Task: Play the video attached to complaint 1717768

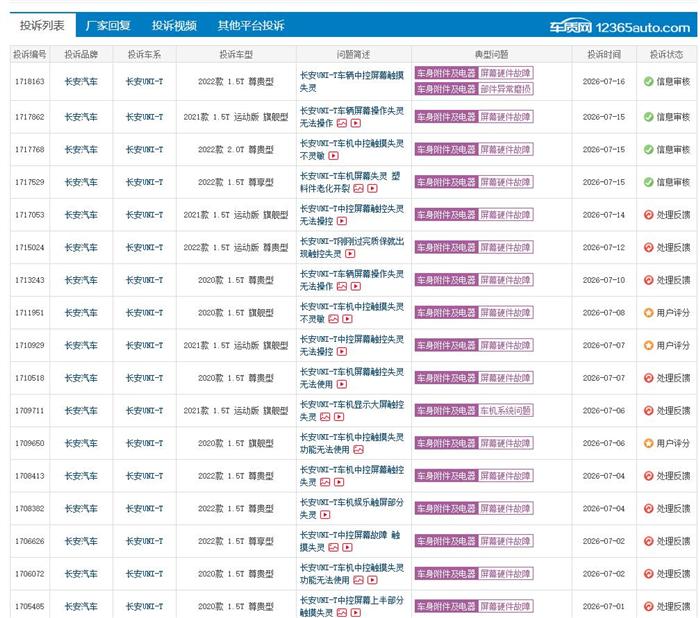Action: 333,156
